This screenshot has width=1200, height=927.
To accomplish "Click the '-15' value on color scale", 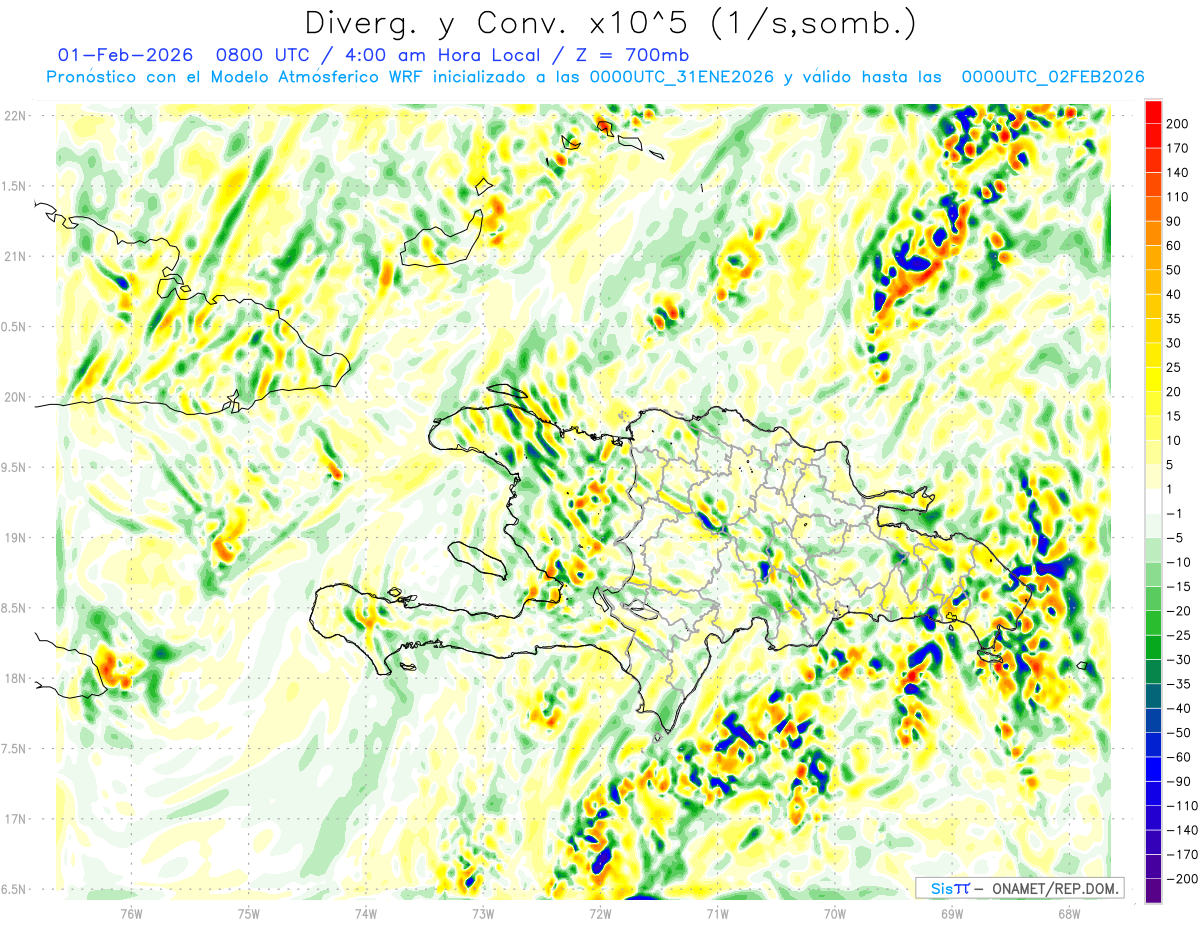I will click(x=1178, y=586).
